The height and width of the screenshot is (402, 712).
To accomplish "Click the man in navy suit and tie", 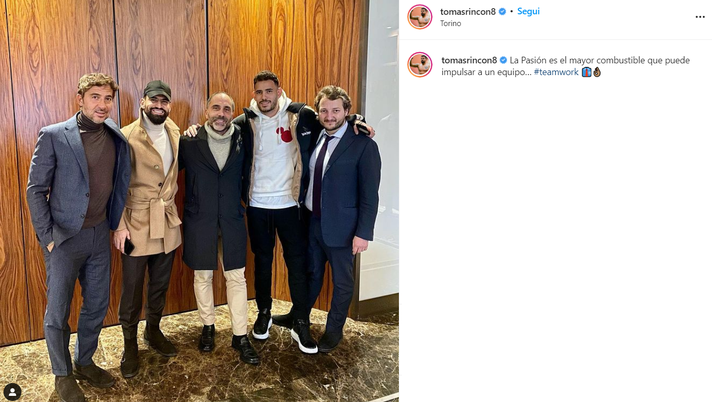I will tap(343, 213).
